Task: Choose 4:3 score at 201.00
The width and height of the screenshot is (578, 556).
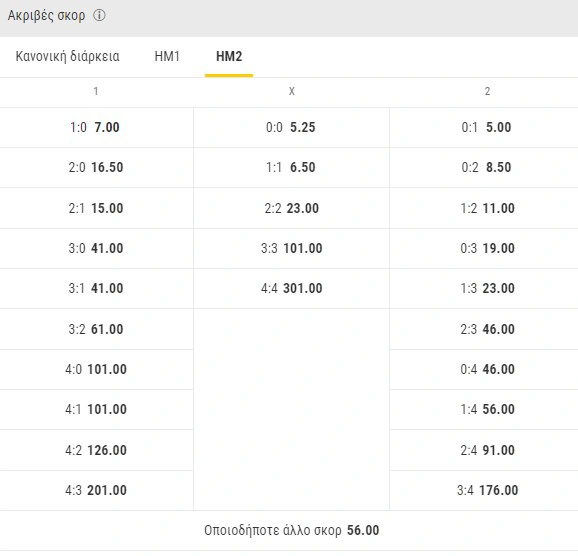Action: tap(96, 490)
